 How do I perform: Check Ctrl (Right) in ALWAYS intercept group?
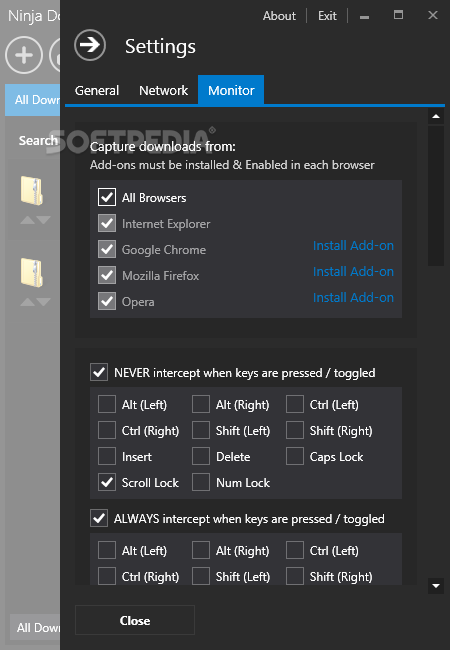pos(107,576)
